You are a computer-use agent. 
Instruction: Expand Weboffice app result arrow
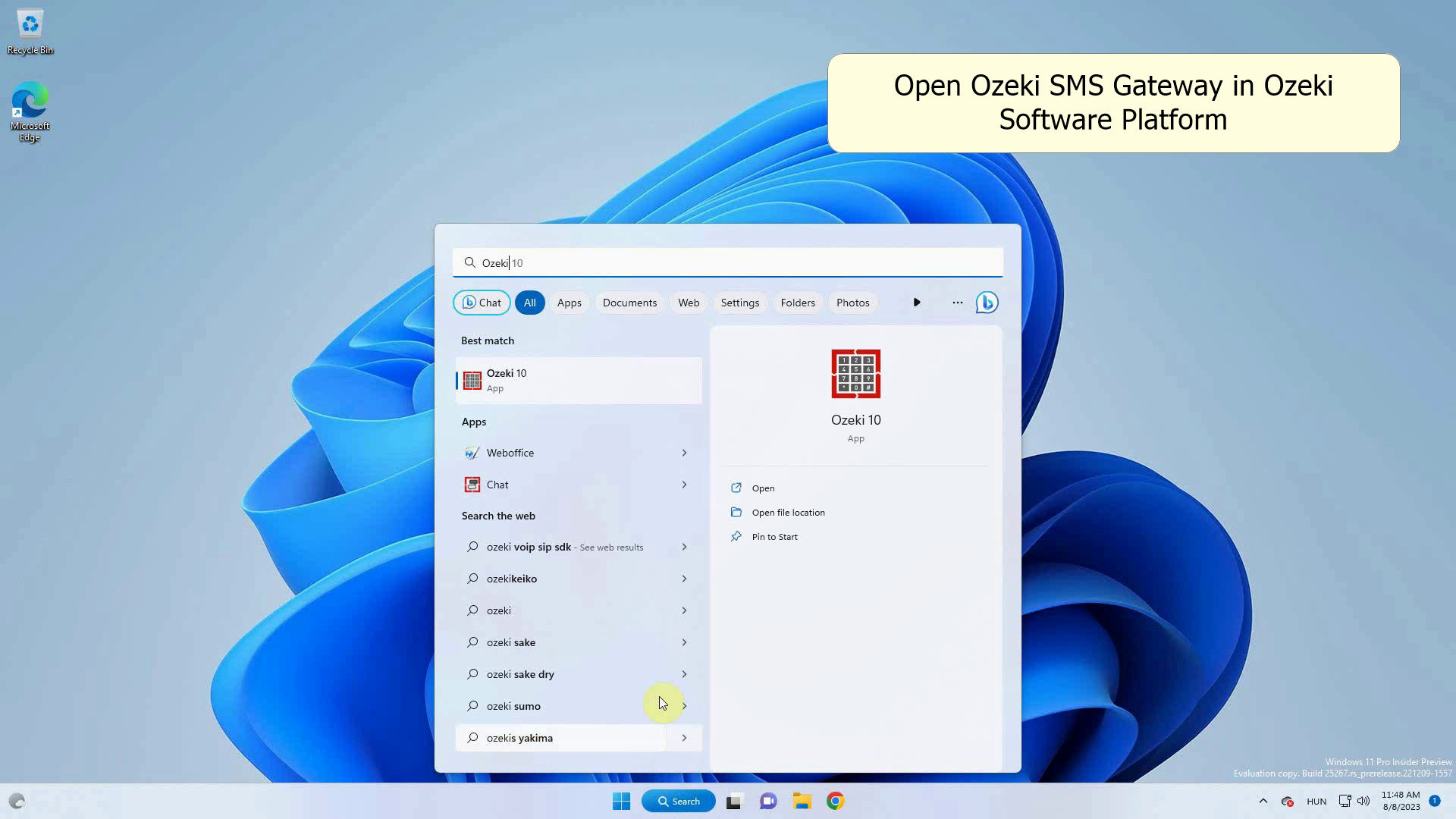point(684,453)
